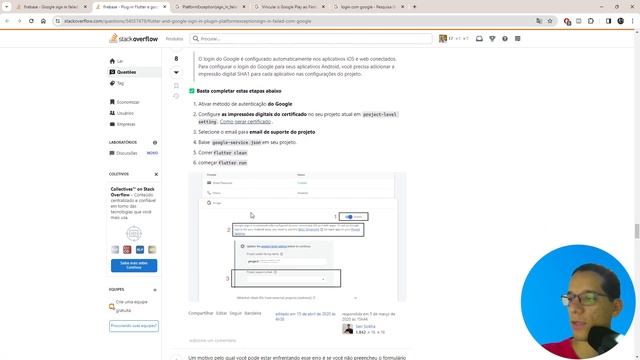Open the Produtos menu in the header
This screenshot has width=640, height=360.
click(174, 39)
